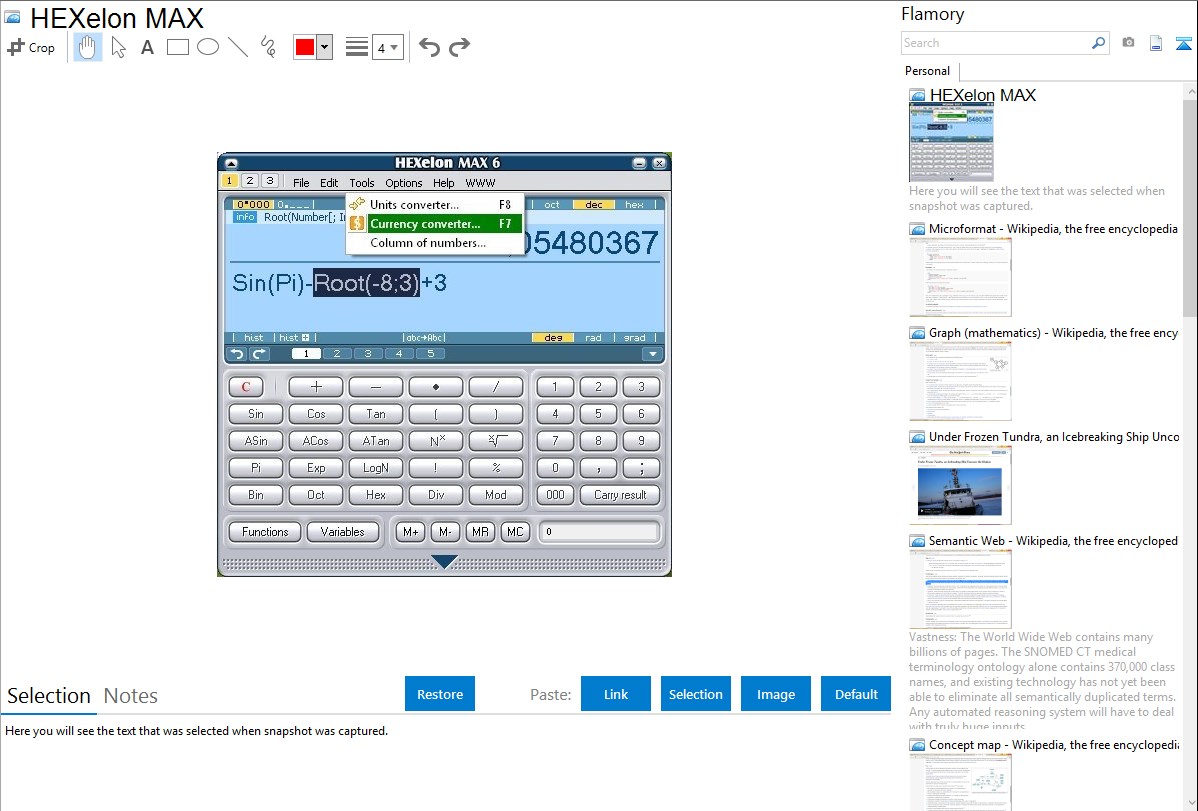
Task: Click the N to the power X button
Action: pos(436,441)
